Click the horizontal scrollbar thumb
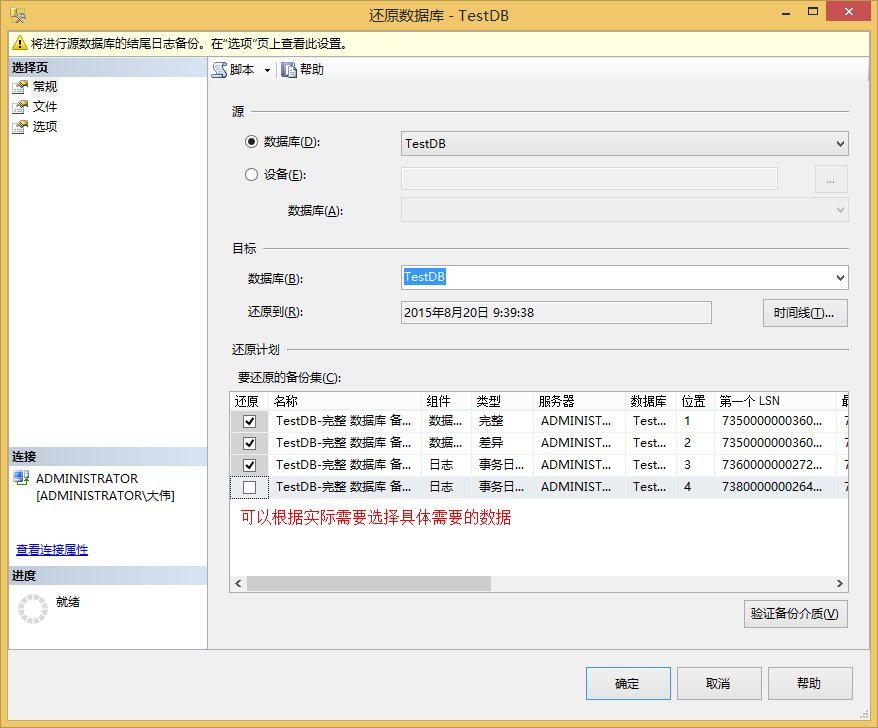 pos(369,584)
